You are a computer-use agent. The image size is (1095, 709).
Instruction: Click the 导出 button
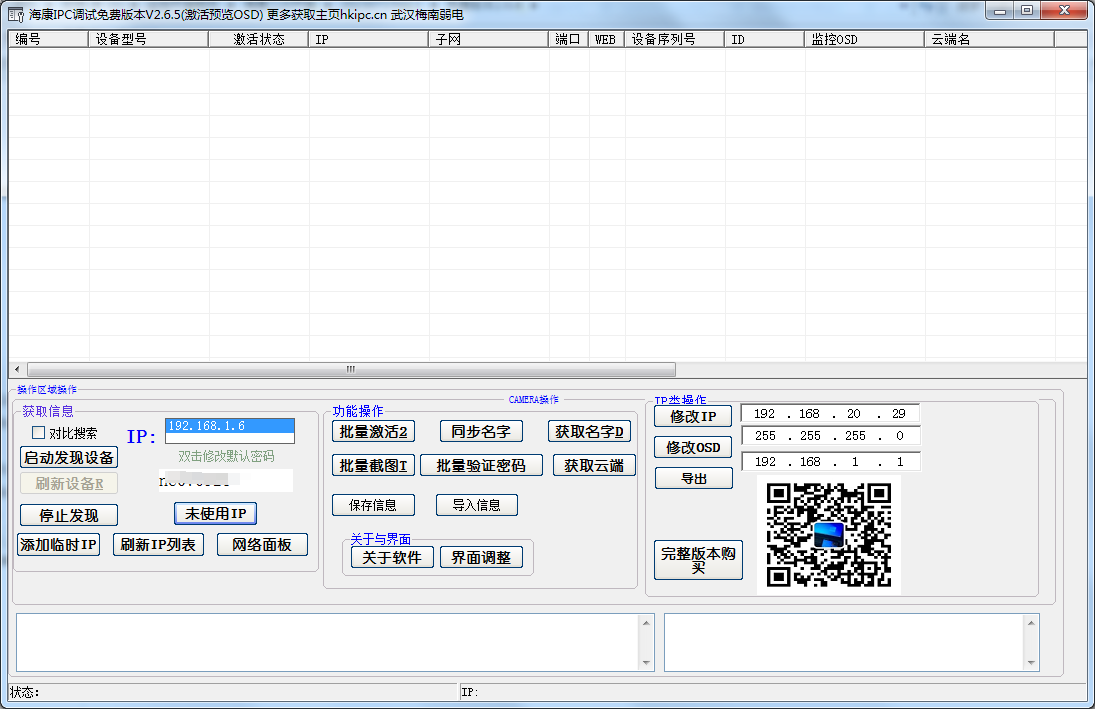(694, 478)
